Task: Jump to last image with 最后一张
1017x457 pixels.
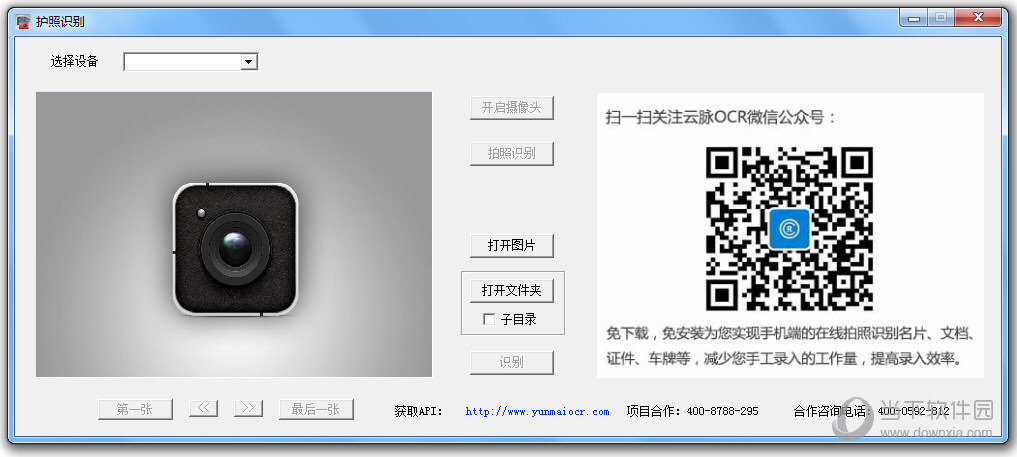Action: (x=316, y=409)
